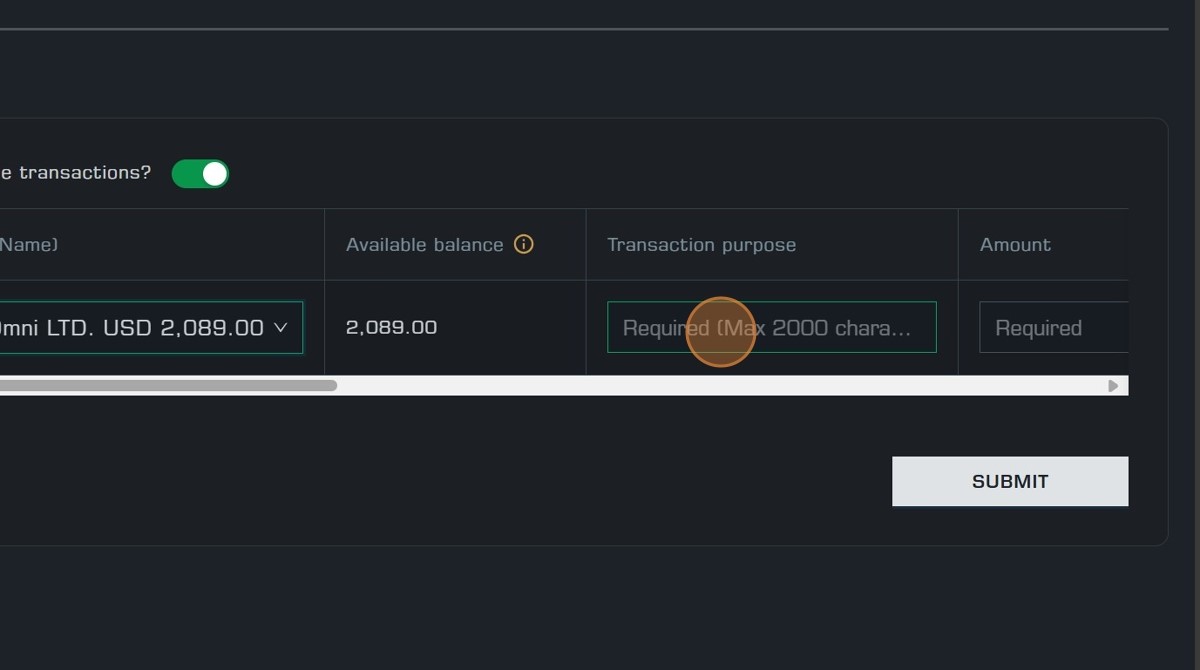Screen dimensions: 1200x670
Task: Select the Transaction purpose column header
Action: pos(701,245)
